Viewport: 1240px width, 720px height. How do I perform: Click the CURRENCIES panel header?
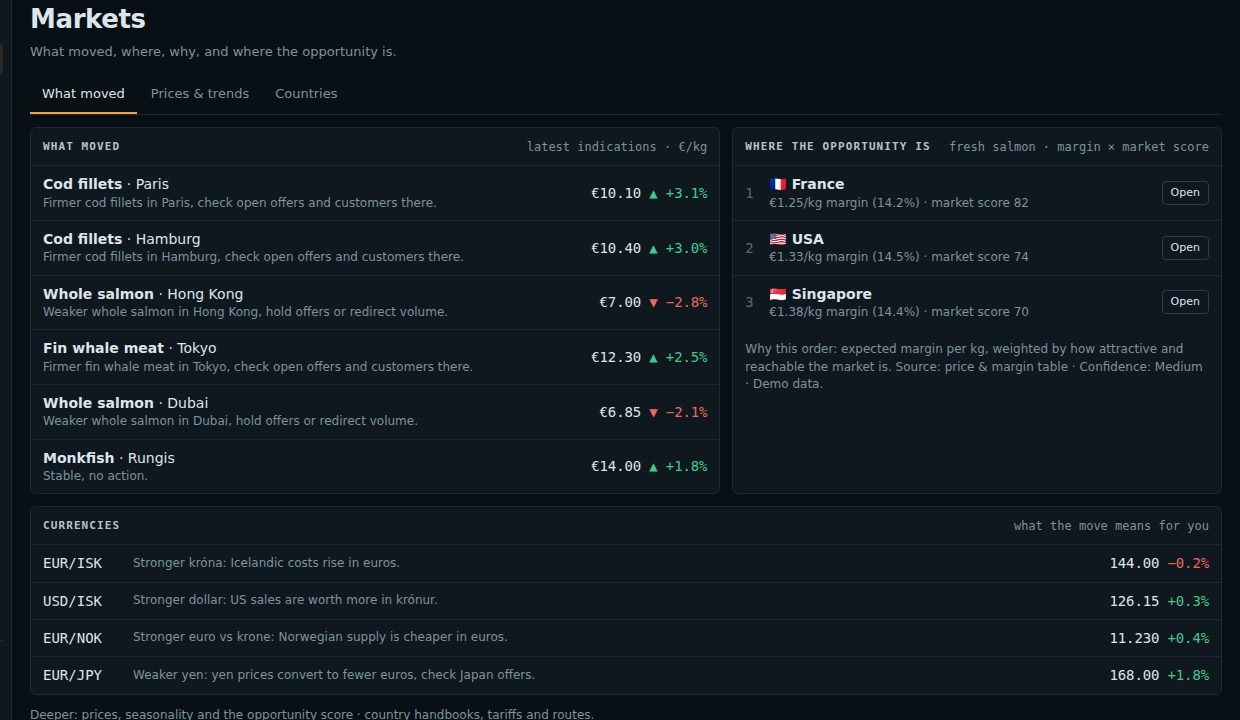coord(81,525)
